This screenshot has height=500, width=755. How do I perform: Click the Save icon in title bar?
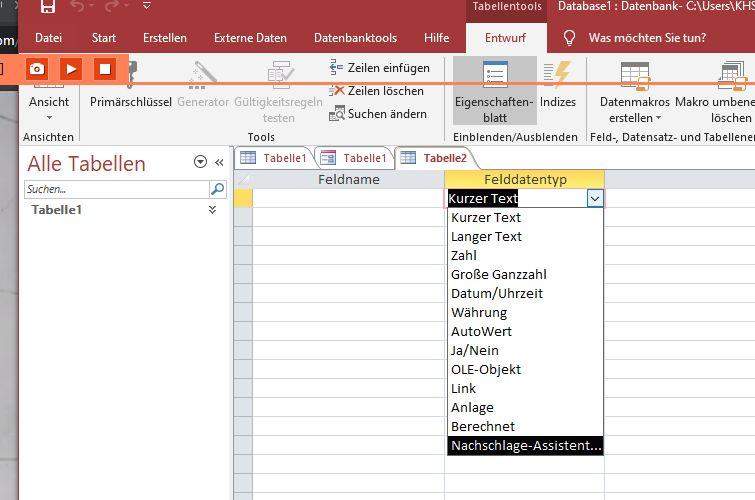48,6
